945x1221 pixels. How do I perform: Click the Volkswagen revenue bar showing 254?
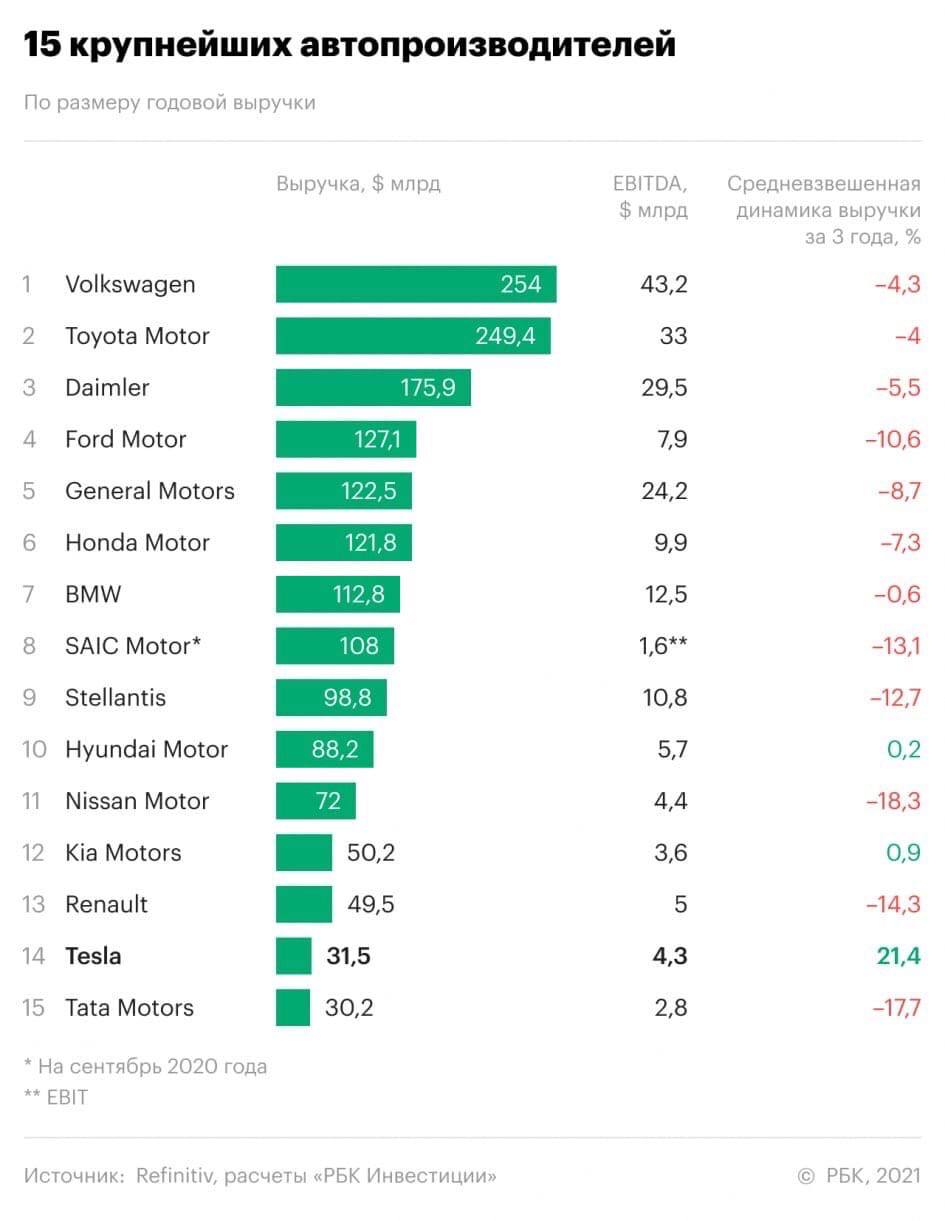[415, 284]
